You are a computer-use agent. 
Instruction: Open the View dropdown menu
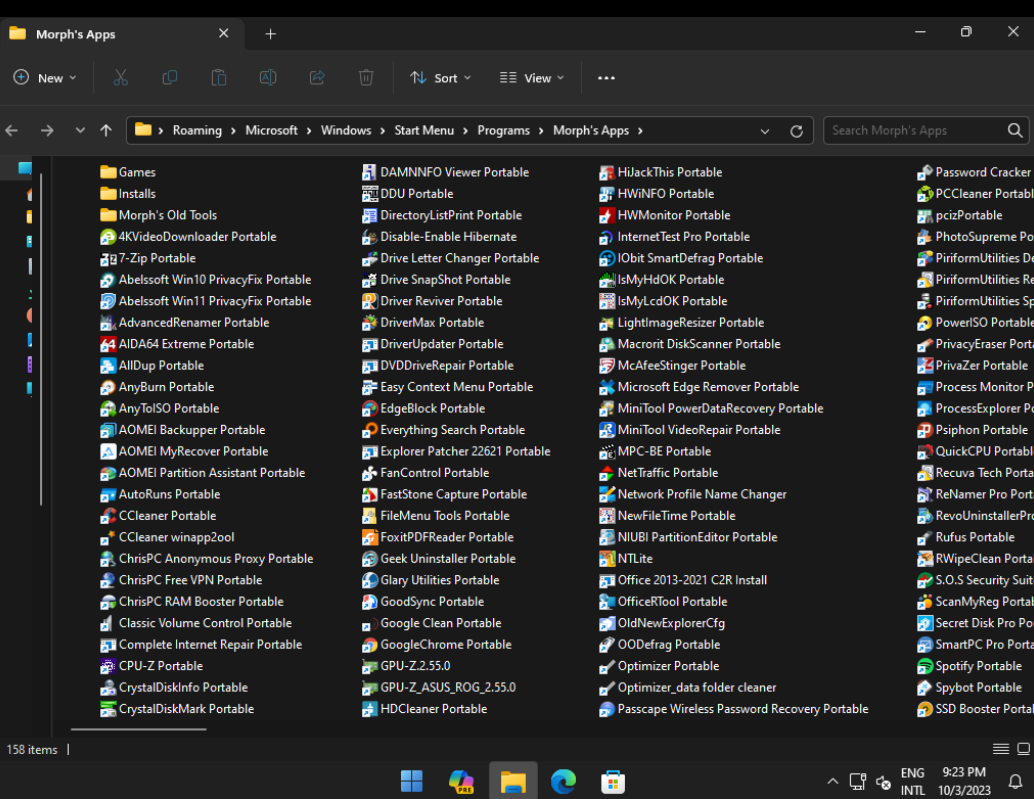coord(532,78)
